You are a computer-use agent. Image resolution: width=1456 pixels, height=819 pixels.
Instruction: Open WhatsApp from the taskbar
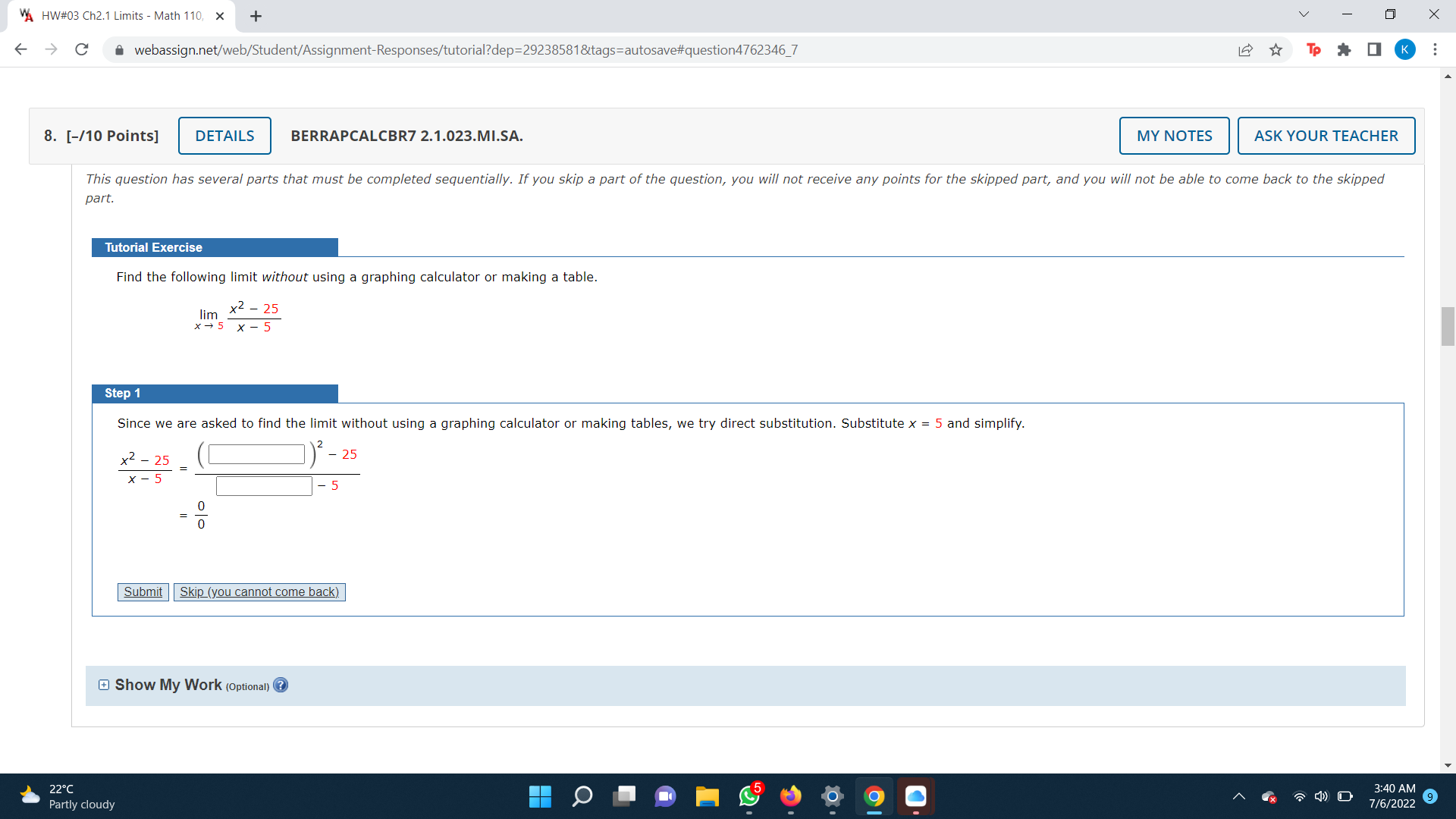(749, 796)
